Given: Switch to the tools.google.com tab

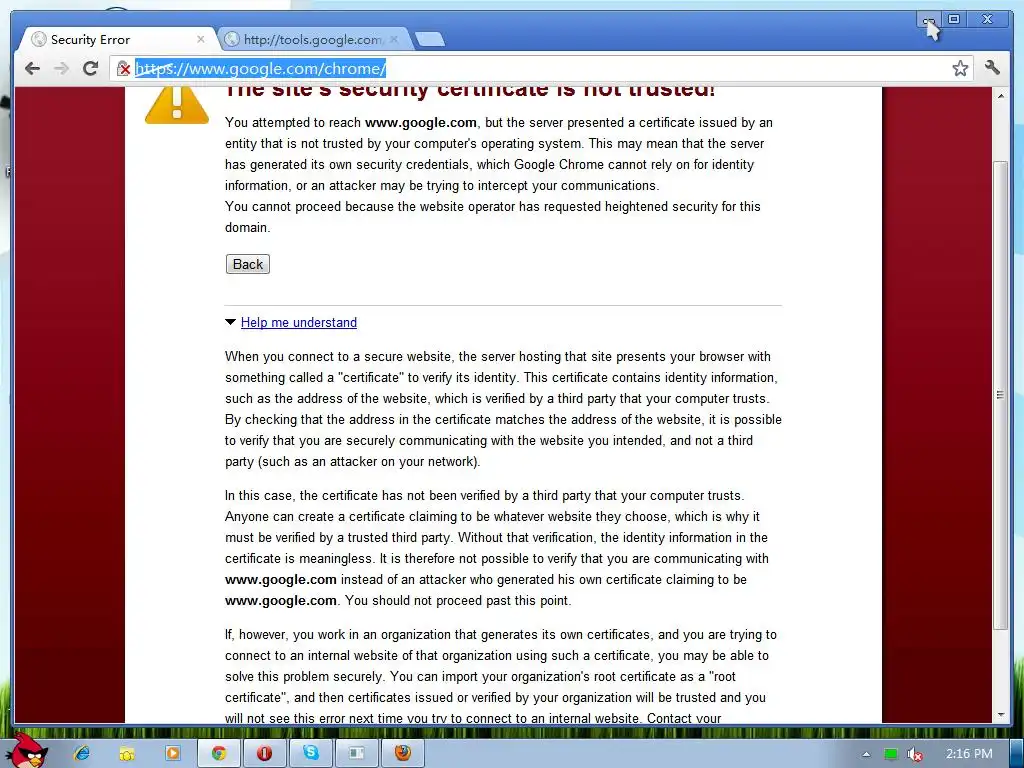Looking at the screenshot, I should (312, 40).
